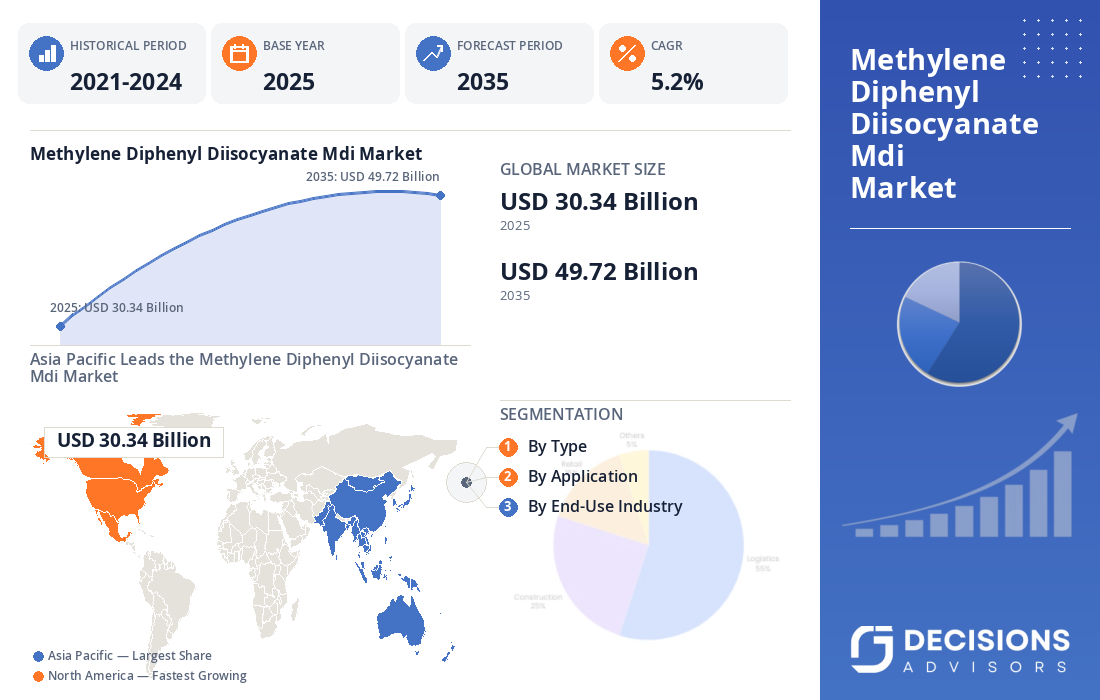Click the SEGMENTATION heading

coord(561,414)
